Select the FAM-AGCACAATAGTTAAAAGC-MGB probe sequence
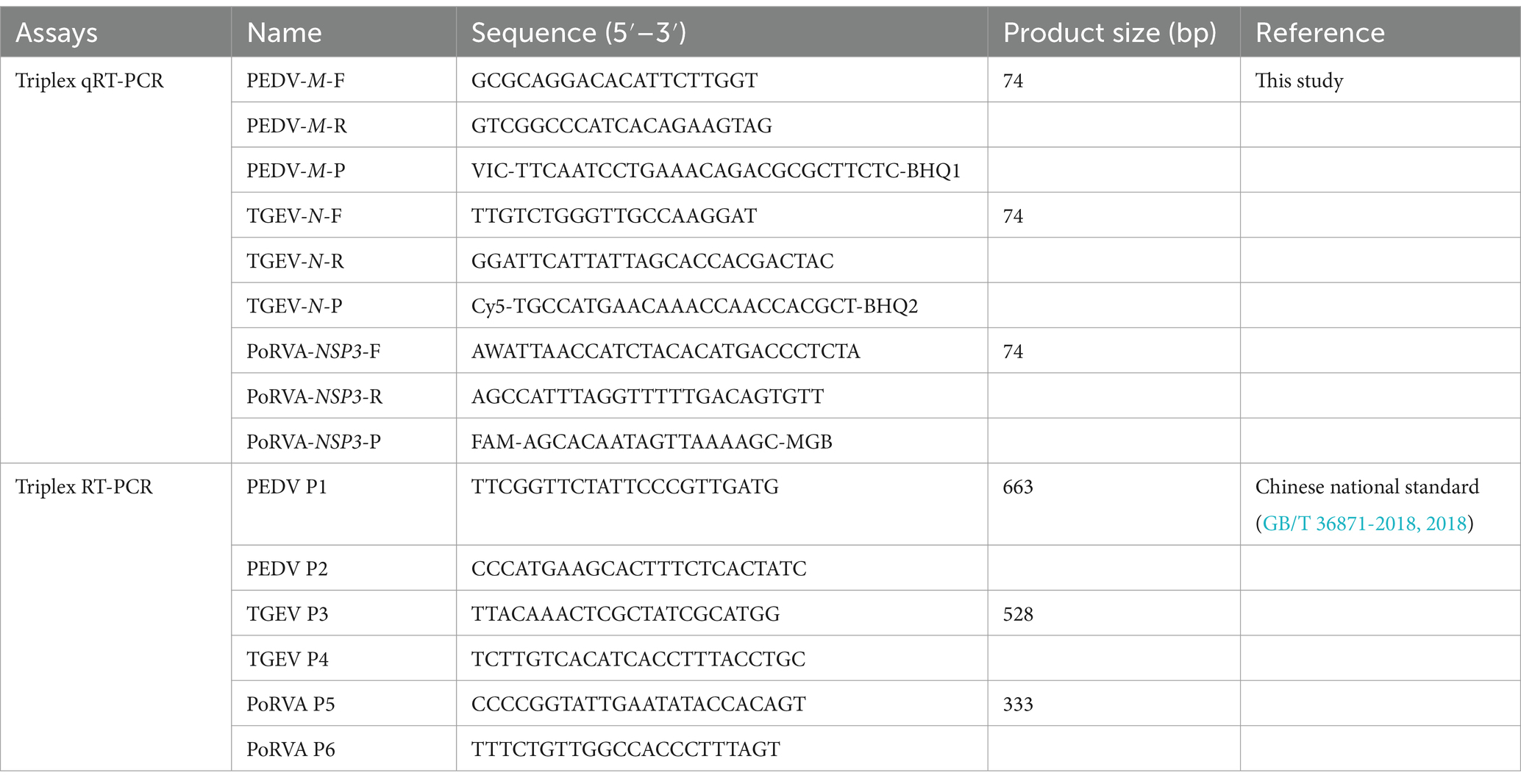Screen dimensions: 1521x784 point(652,441)
